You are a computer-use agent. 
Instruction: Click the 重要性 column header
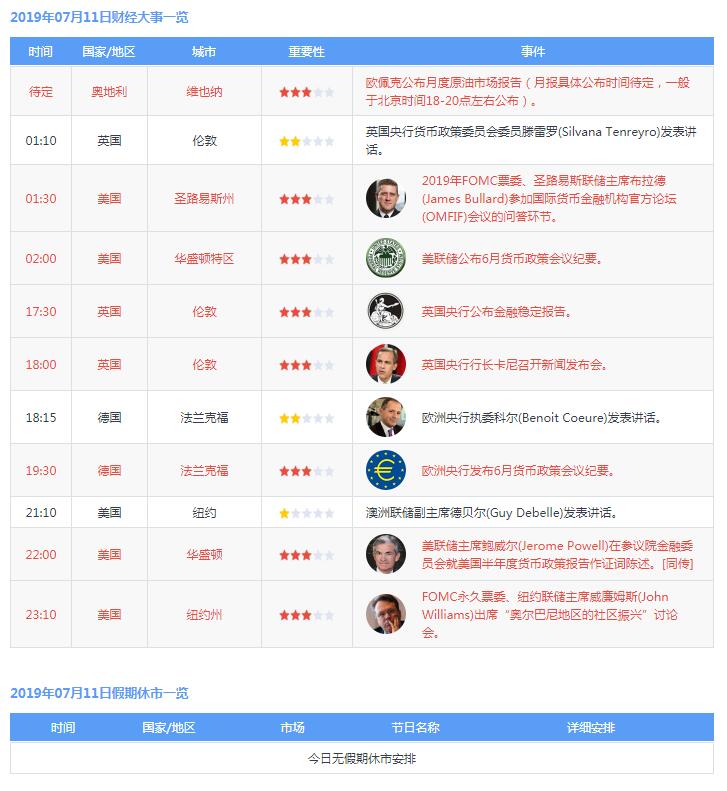307,51
